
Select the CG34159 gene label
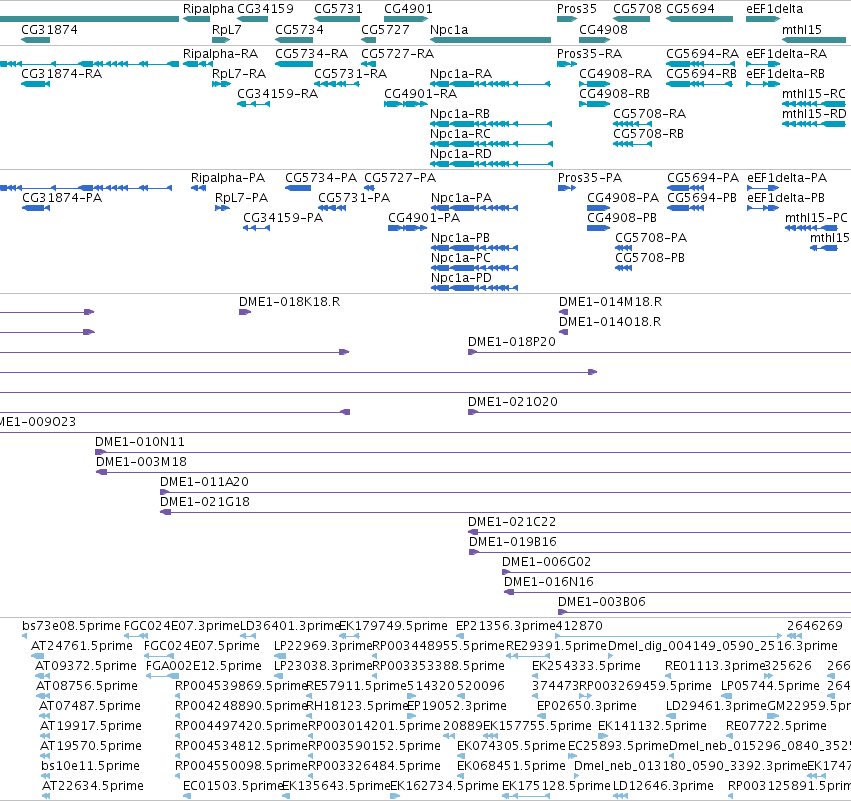coord(265,9)
